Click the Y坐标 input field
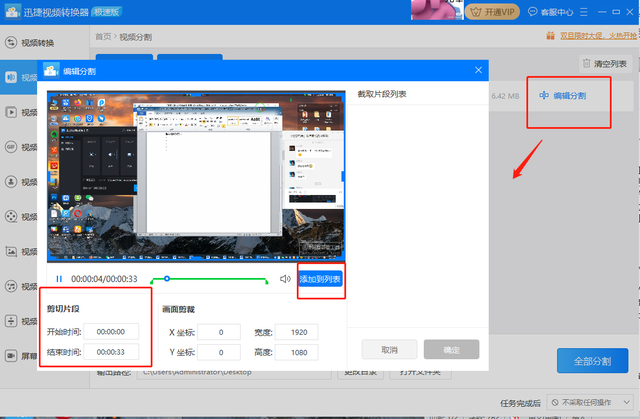 click(x=219, y=352)
